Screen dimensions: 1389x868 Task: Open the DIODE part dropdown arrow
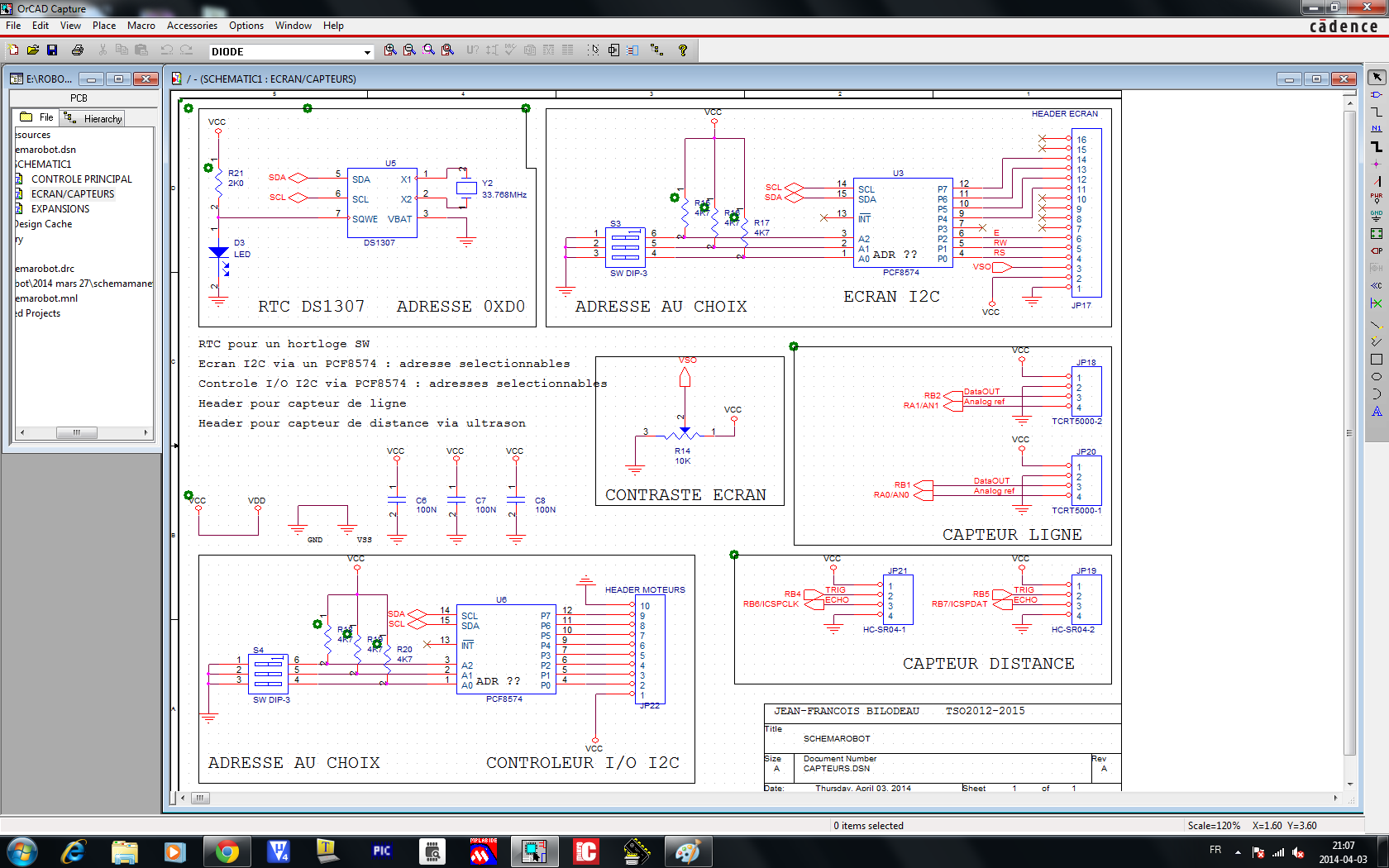point(368,52)
